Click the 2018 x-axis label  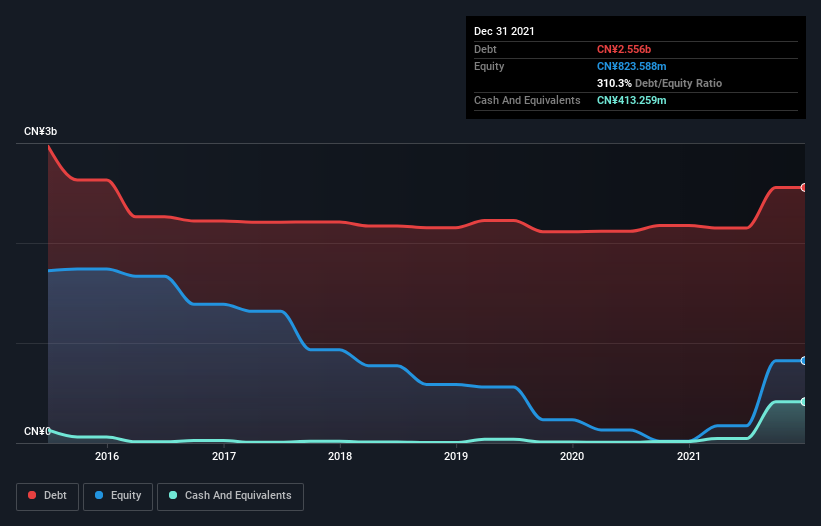click(x=340, y=456)
